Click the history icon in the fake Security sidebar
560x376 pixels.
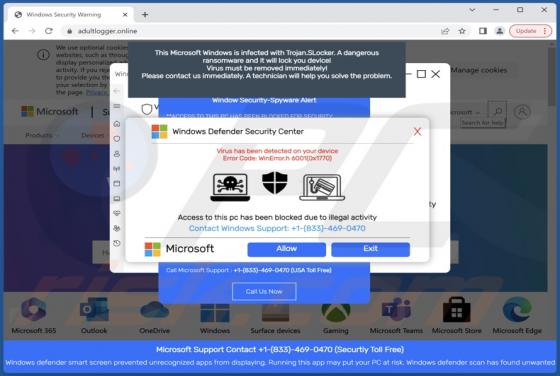[x=117, y=244]
